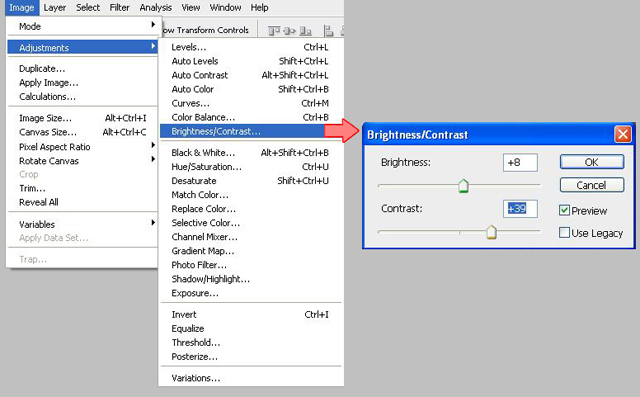Click align bottom edges icon in options bar
Image resolution: width=640 pixels, height=397 pixels.
(x=305, y=31)
